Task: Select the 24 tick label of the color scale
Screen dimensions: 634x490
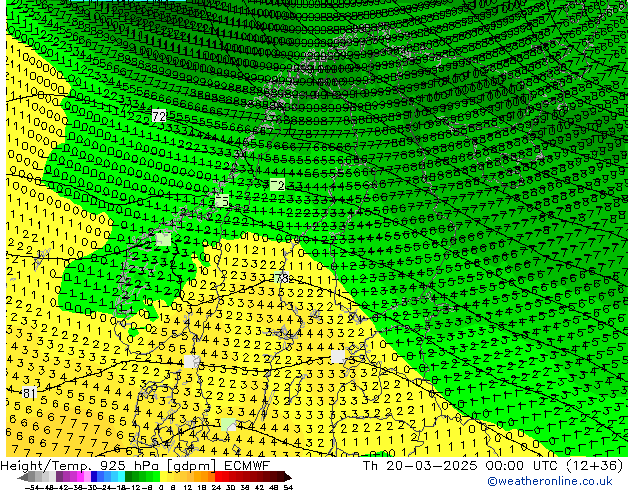Action: point(216,487)
